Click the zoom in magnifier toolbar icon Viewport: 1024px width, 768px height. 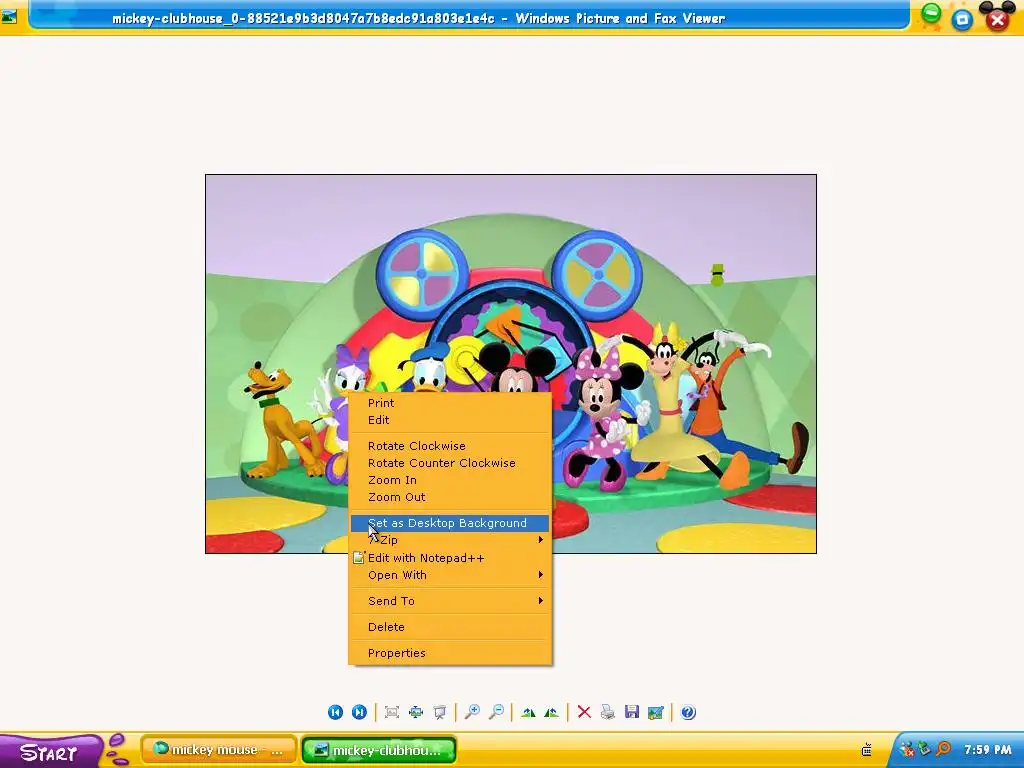coord(472,712)
